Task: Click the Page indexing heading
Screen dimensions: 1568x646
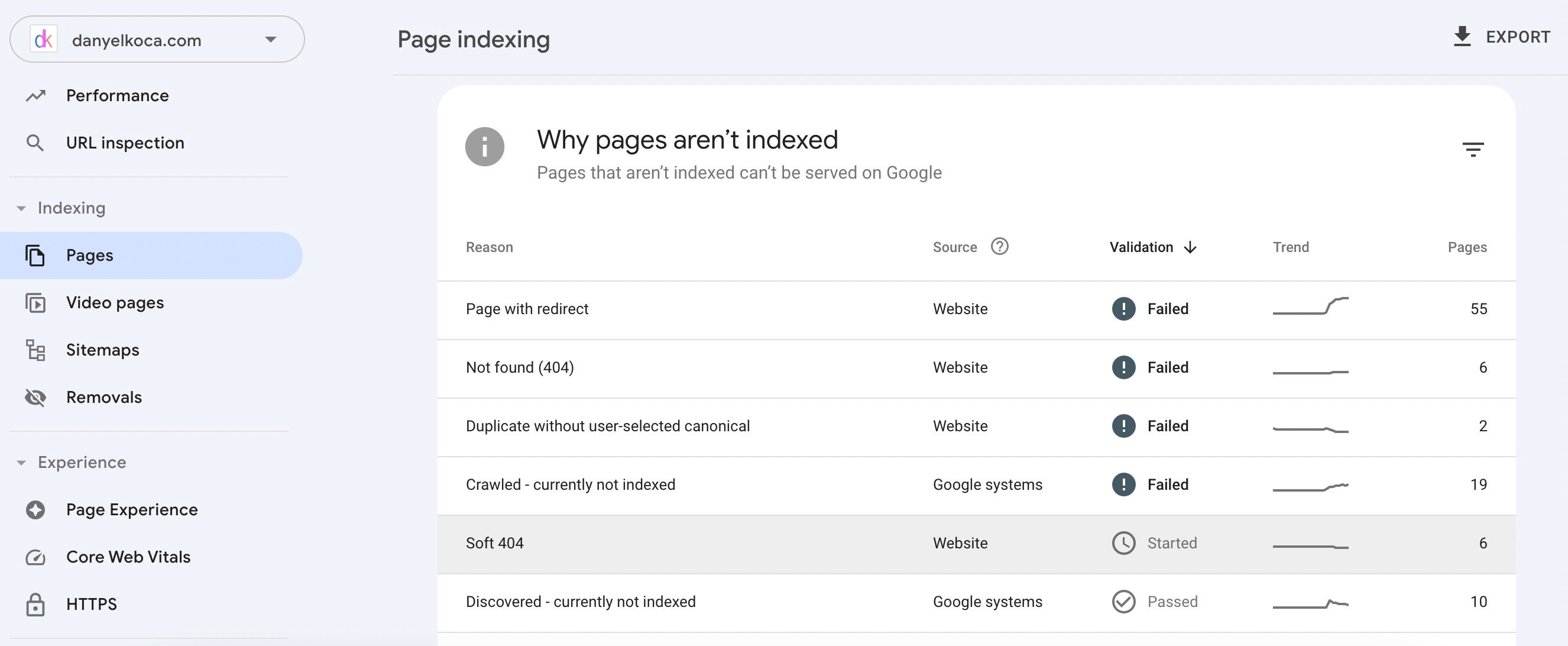Action: (474, 39)
